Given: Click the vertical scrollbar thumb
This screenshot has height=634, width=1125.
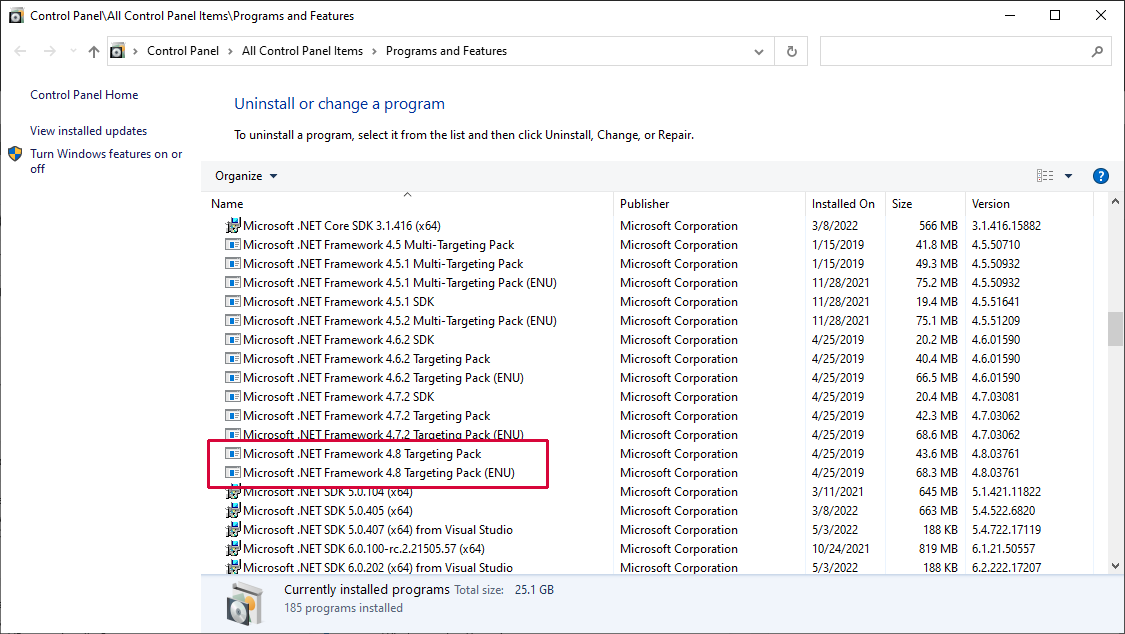Looking at the screenshot, I should [1115, 328].
